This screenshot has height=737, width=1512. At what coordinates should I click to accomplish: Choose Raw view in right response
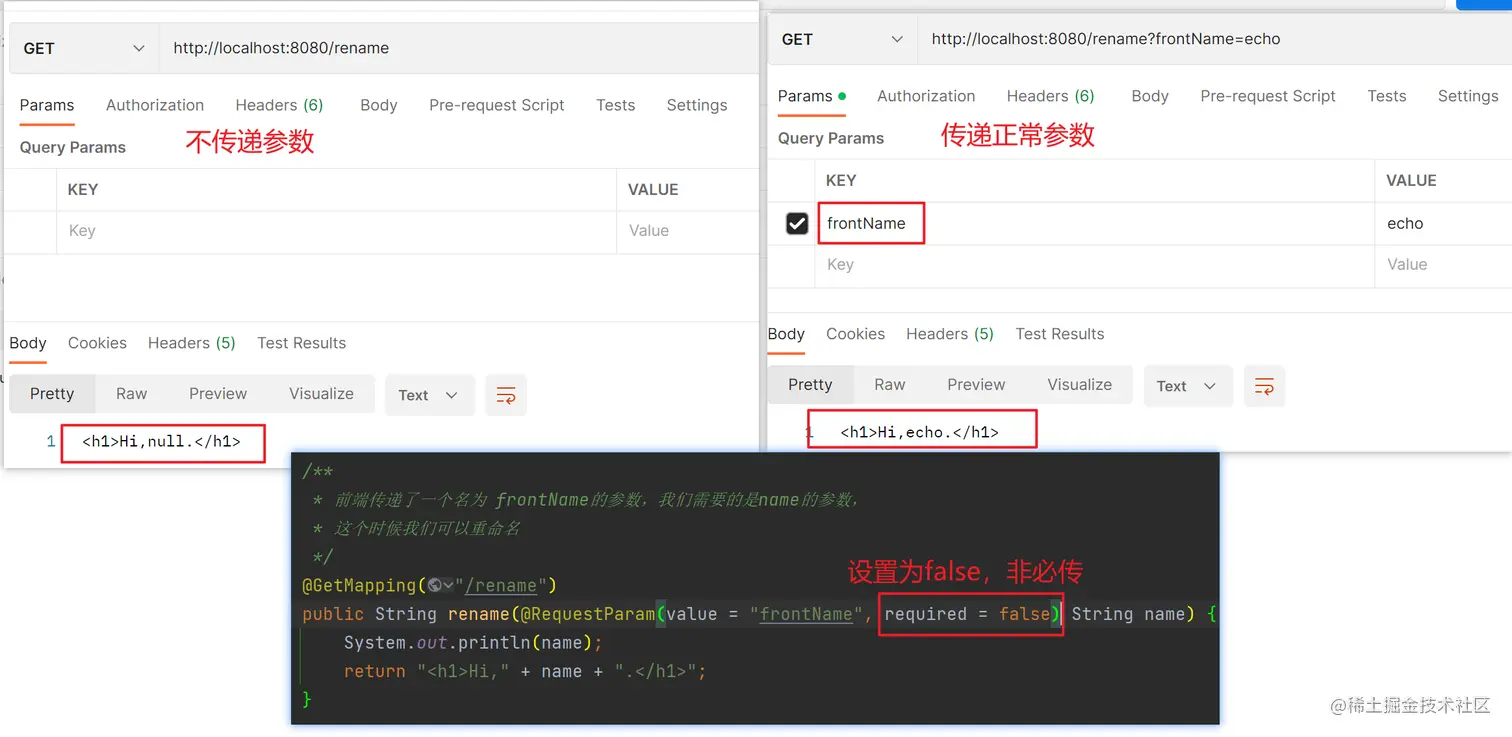889,385
